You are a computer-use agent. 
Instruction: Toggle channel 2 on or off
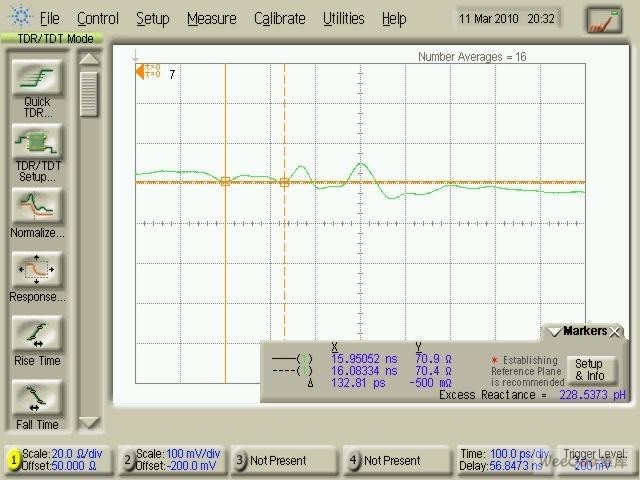coord(128,460)
